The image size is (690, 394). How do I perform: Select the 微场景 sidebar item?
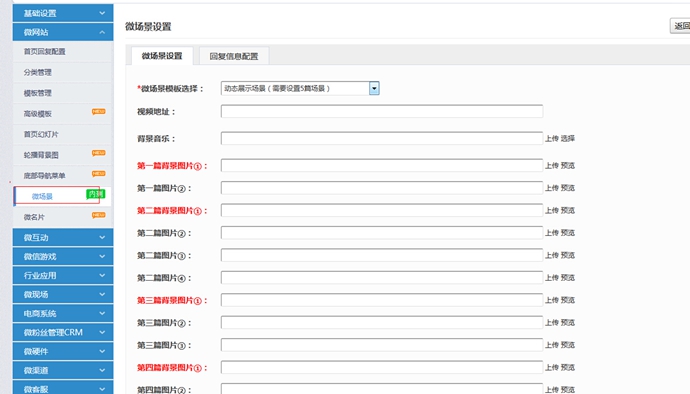click(63, 196)
